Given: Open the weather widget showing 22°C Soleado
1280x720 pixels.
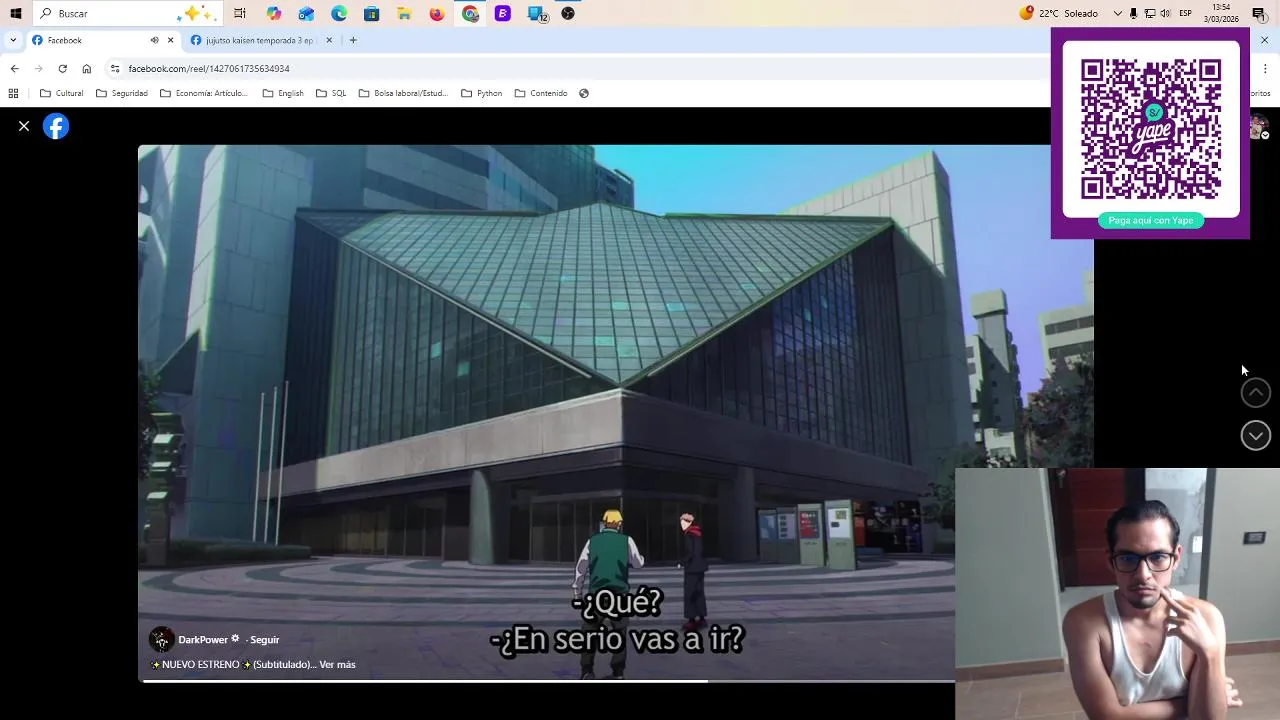Looking at the screenshot, I should [1058, 13].
